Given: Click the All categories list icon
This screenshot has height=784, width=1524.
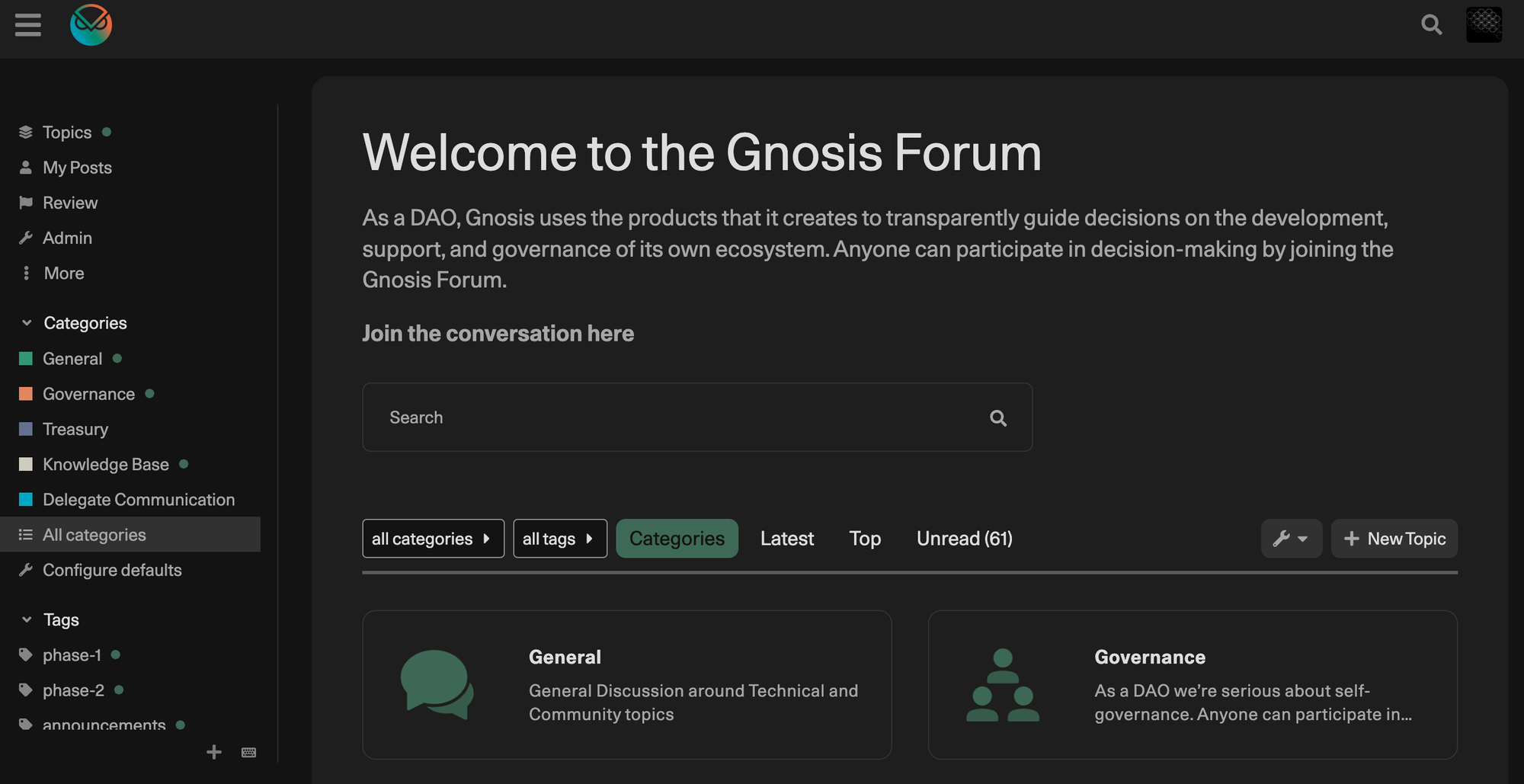Looking at the screenshot, I should pyautogui.click(x=26, y=535).
